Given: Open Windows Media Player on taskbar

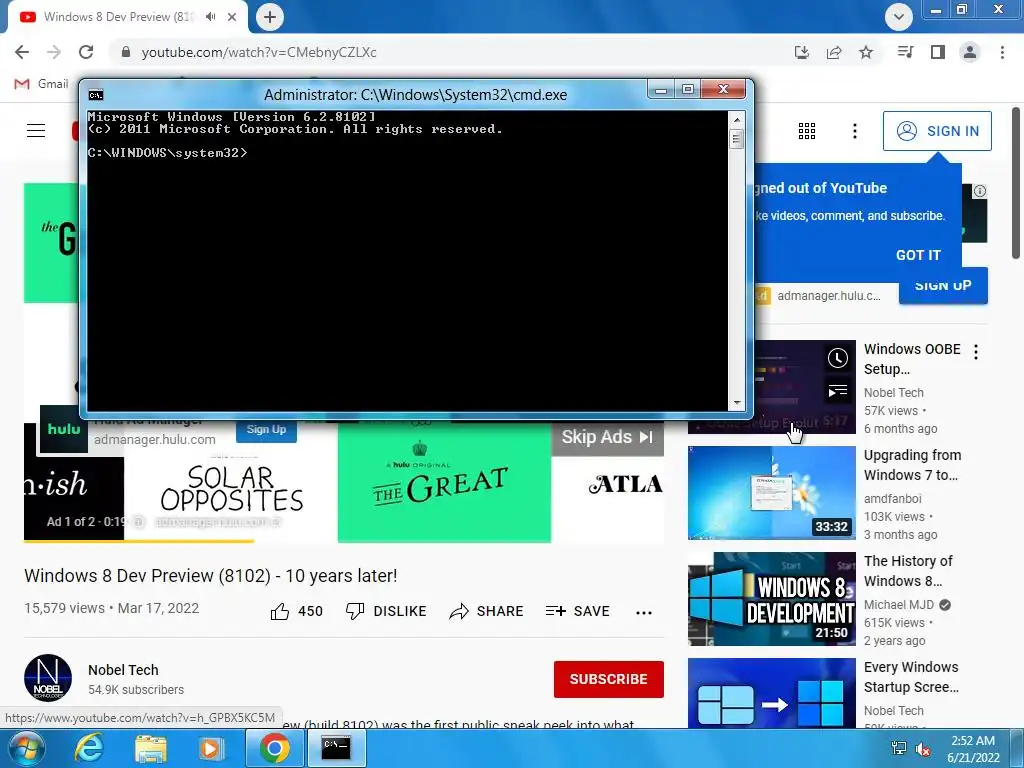Looking at the screenshot, I should coord(211,748).
